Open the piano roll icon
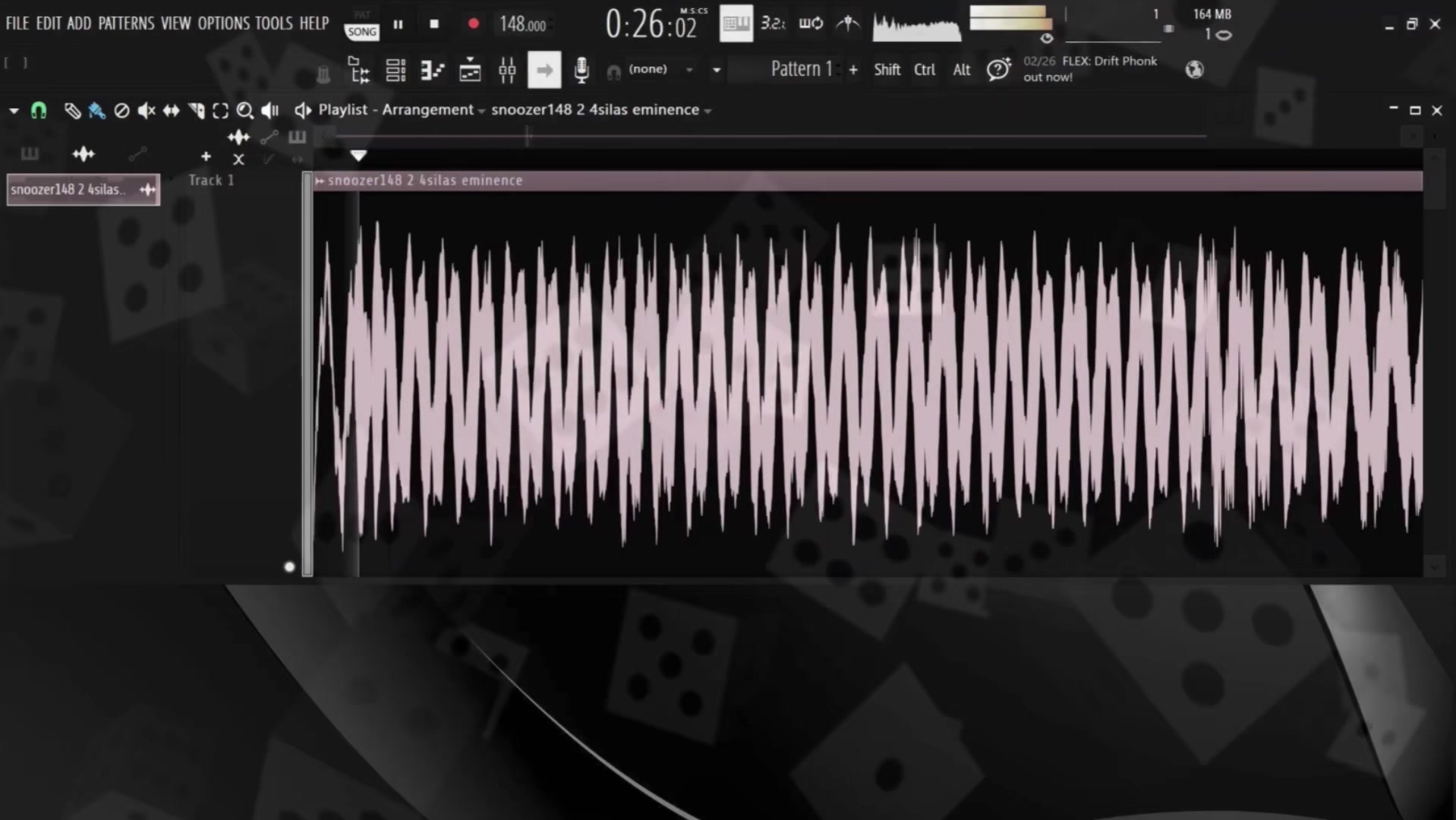The width and height of the screenshot is (1456, 820). point(432,70)
